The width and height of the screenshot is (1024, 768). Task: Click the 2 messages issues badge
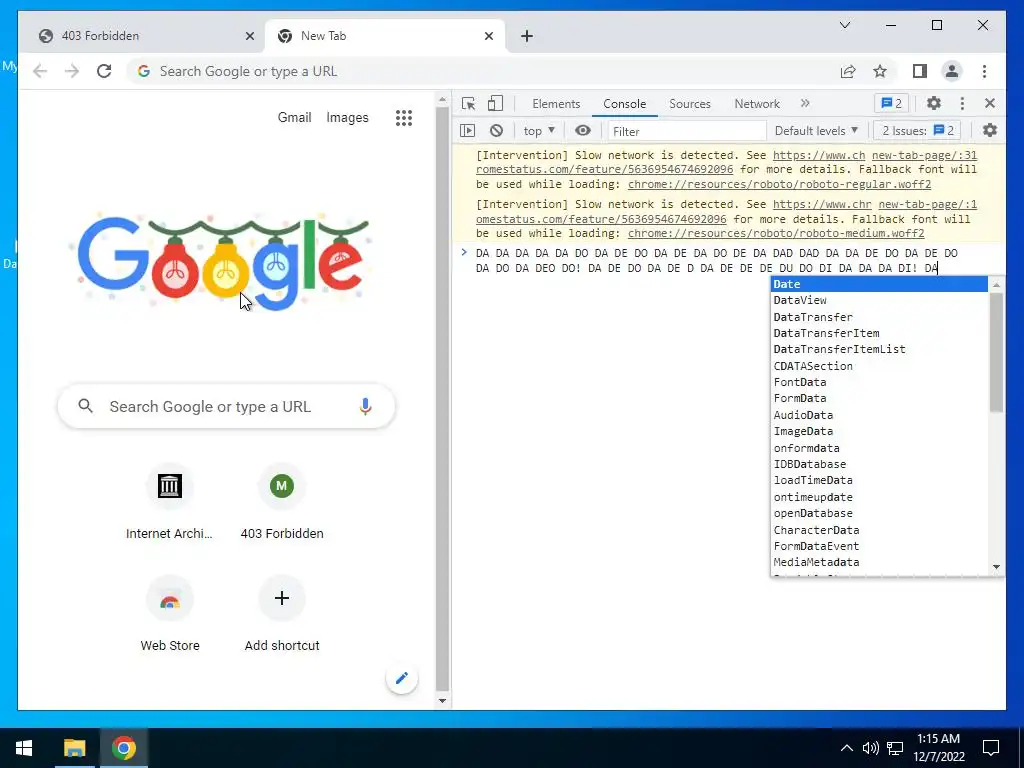891,103
